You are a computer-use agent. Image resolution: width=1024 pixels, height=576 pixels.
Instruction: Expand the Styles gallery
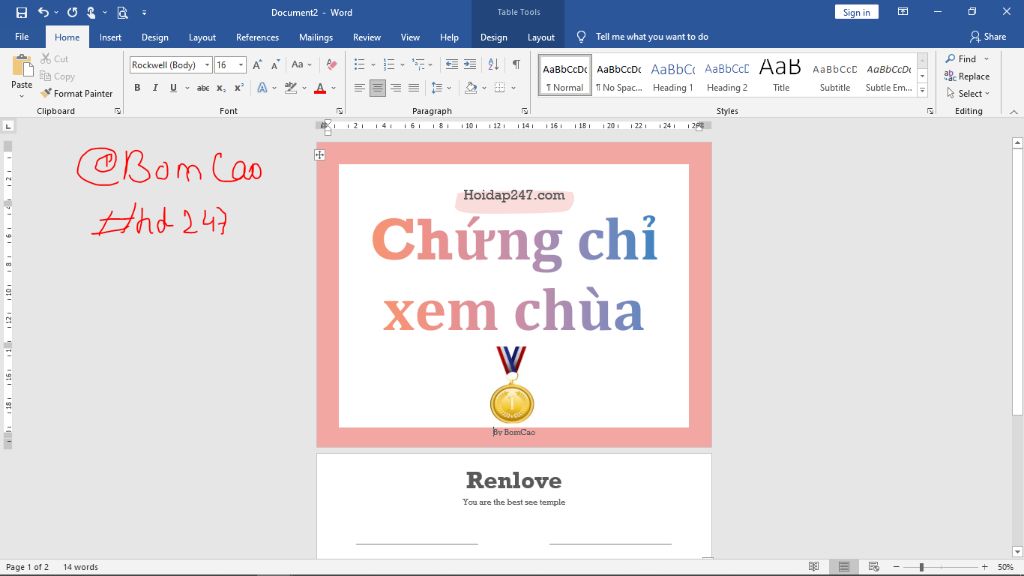click(x=922, y=92)
